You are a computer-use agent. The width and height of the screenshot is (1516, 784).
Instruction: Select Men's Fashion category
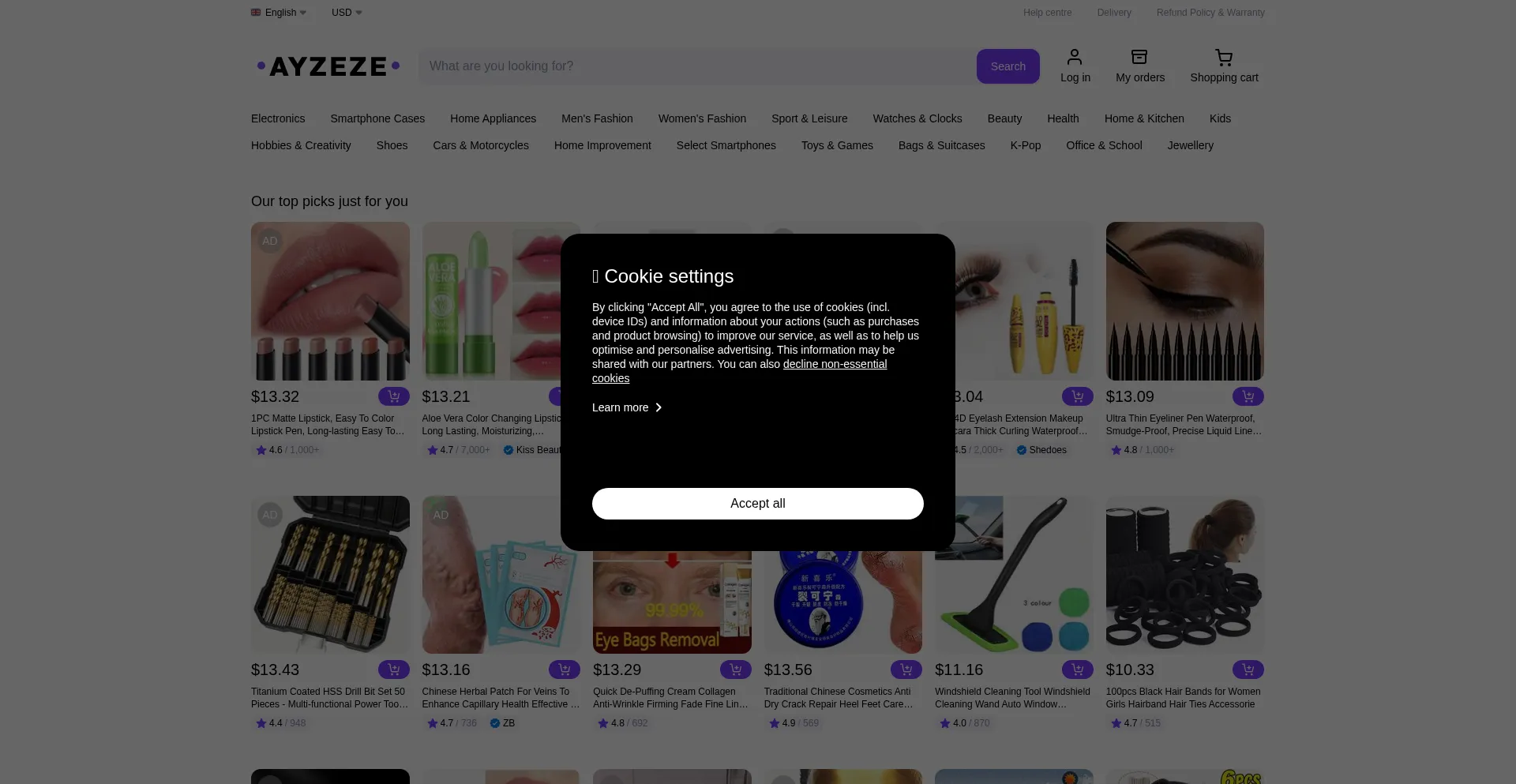pyautogui.click(x=597, y=118)
